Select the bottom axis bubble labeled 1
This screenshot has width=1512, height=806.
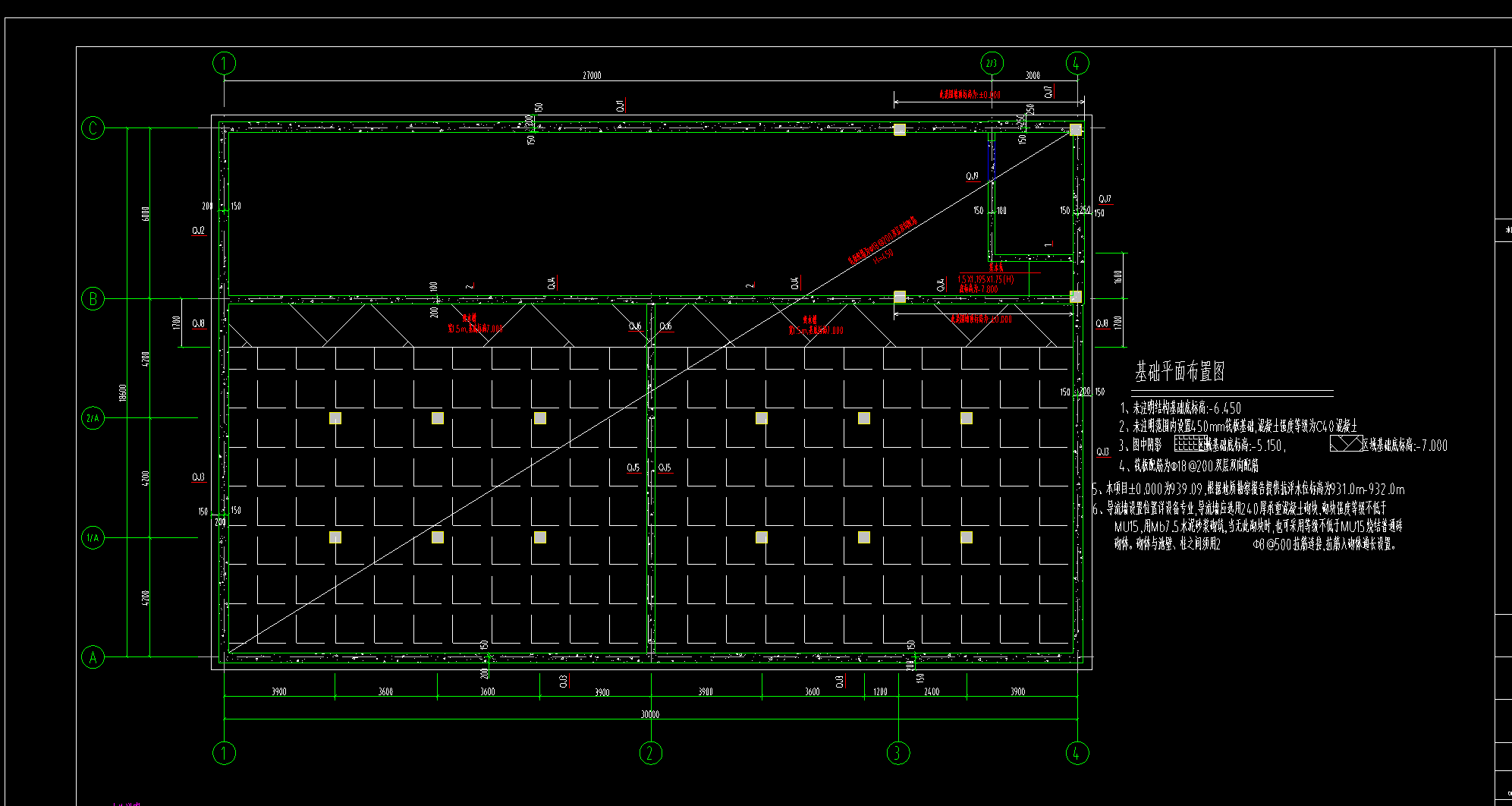tap(224, 753)
